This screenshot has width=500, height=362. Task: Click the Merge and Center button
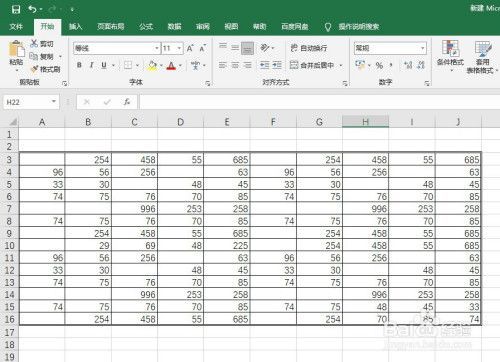[x=312, y=65]
